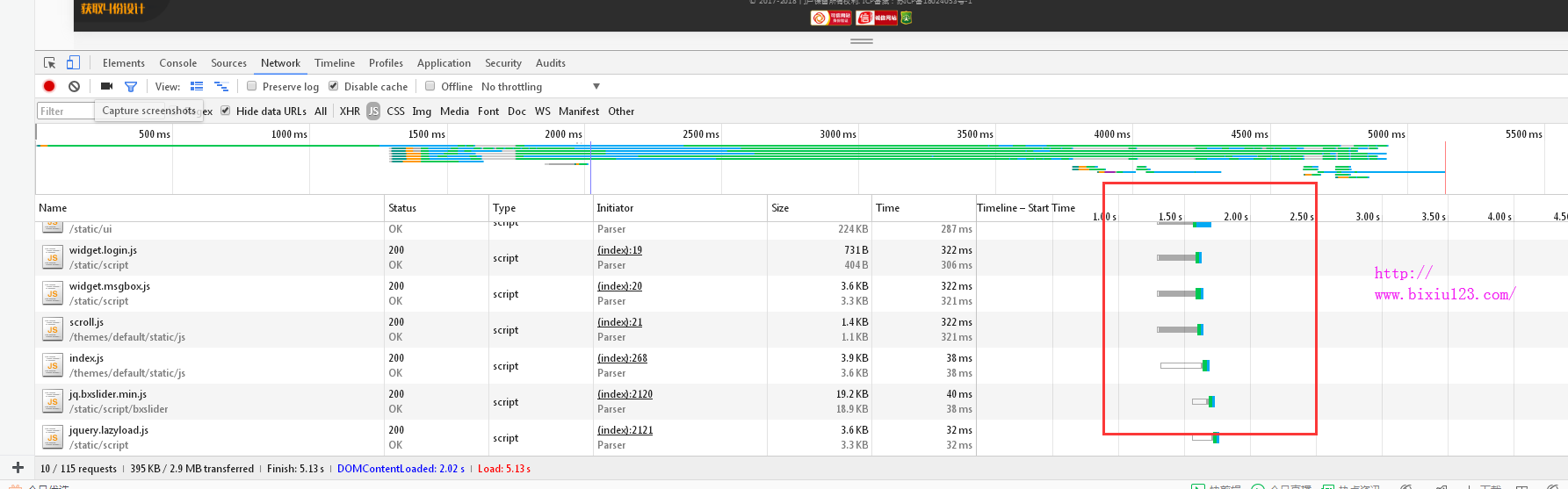Viewport: 1568px width, 489px height.
Task: Toggle the filter funnel icon
Action: 131,86
